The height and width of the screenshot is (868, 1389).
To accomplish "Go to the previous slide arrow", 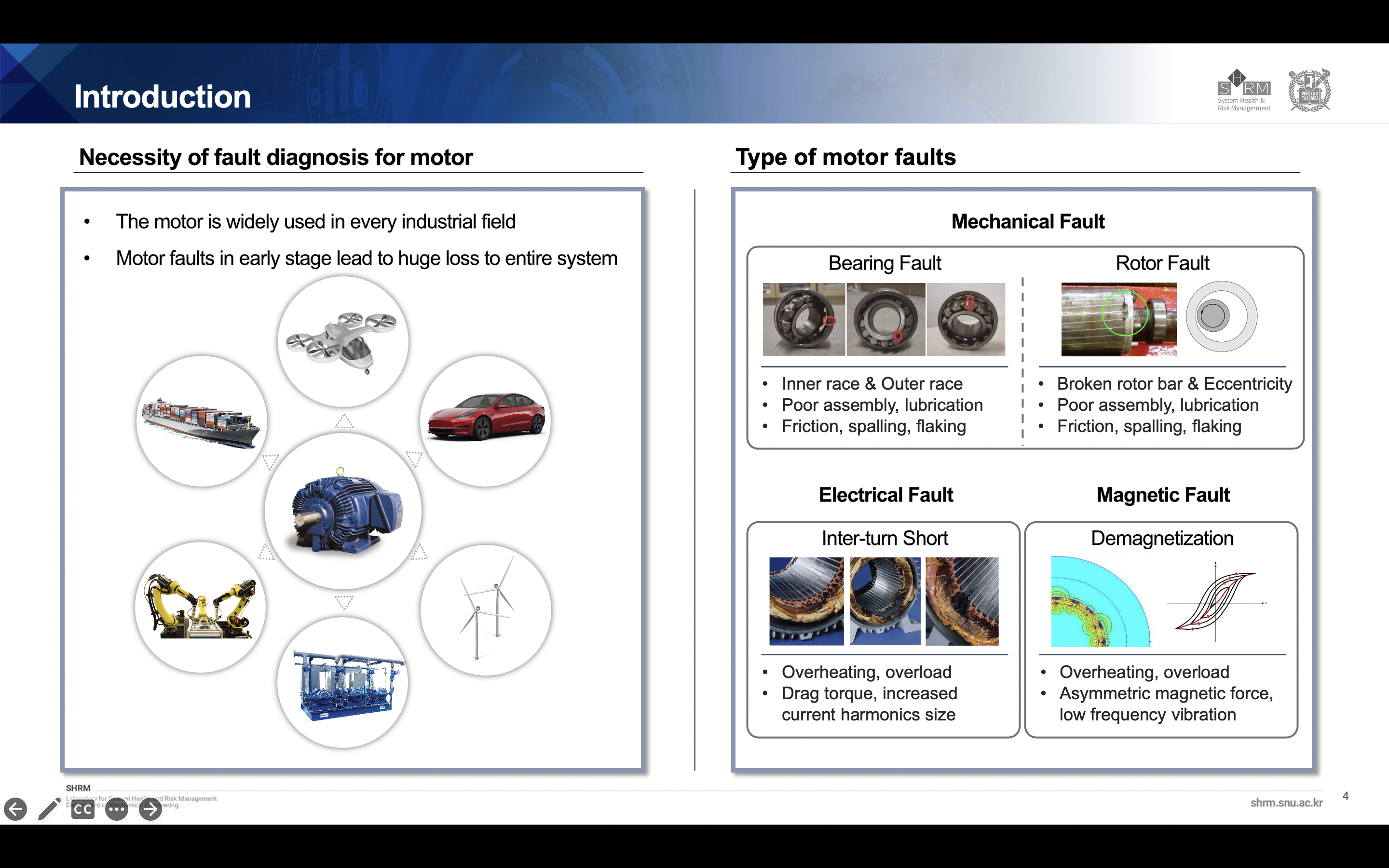I will (15, 810).
